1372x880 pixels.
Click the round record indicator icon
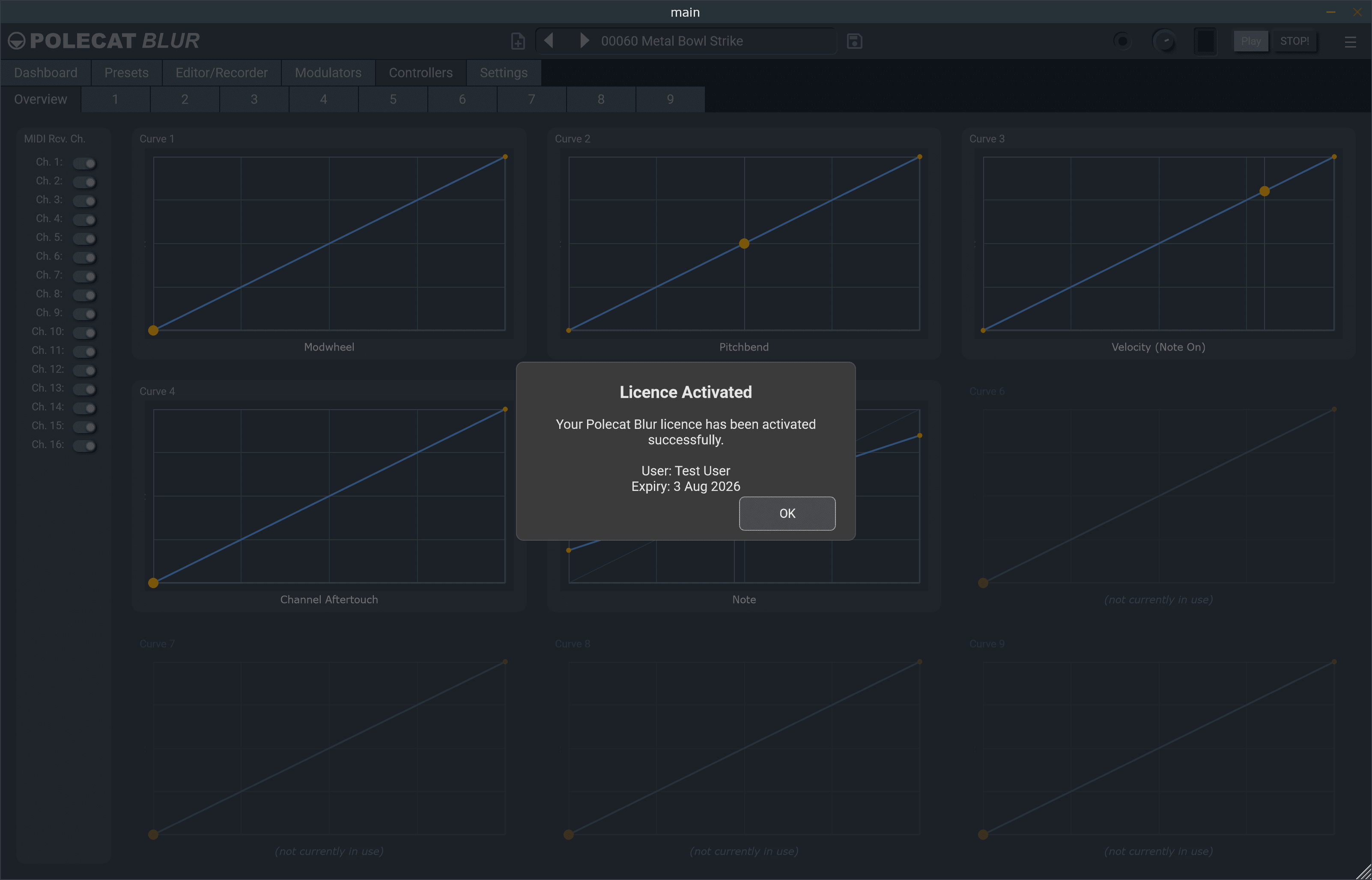[1123, 41]
